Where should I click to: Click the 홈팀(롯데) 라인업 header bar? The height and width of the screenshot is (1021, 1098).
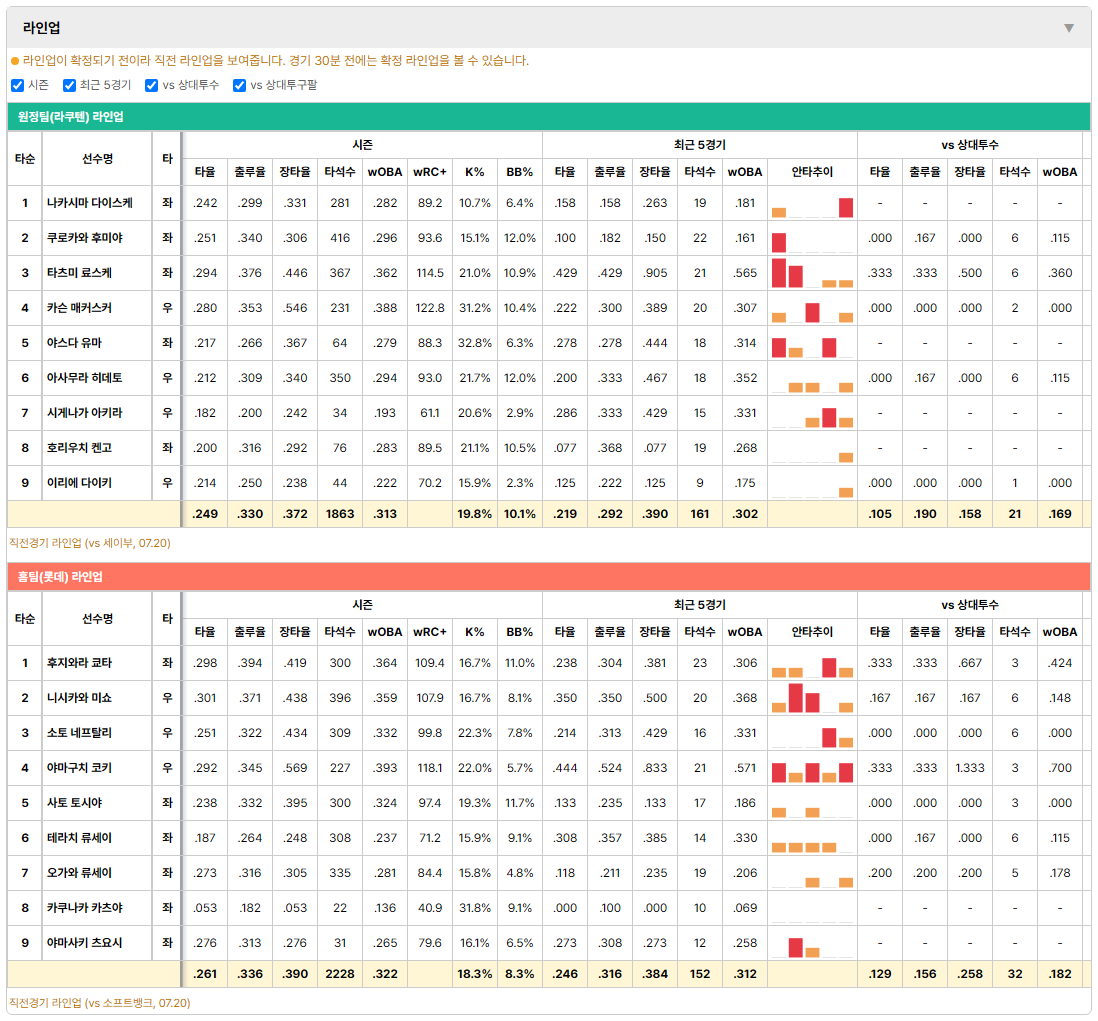pos(549,576)
